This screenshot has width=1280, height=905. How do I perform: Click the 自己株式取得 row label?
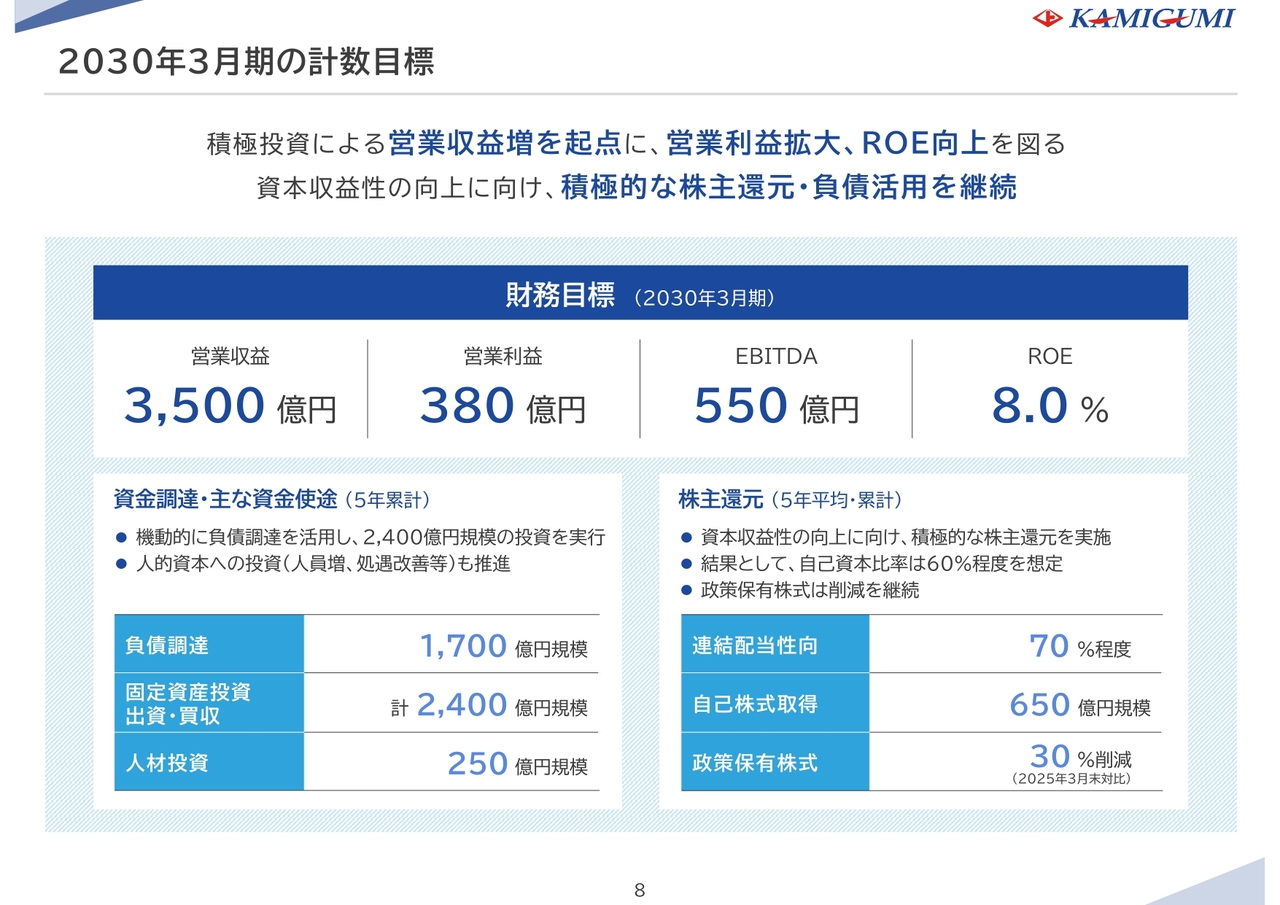(775, 703)
